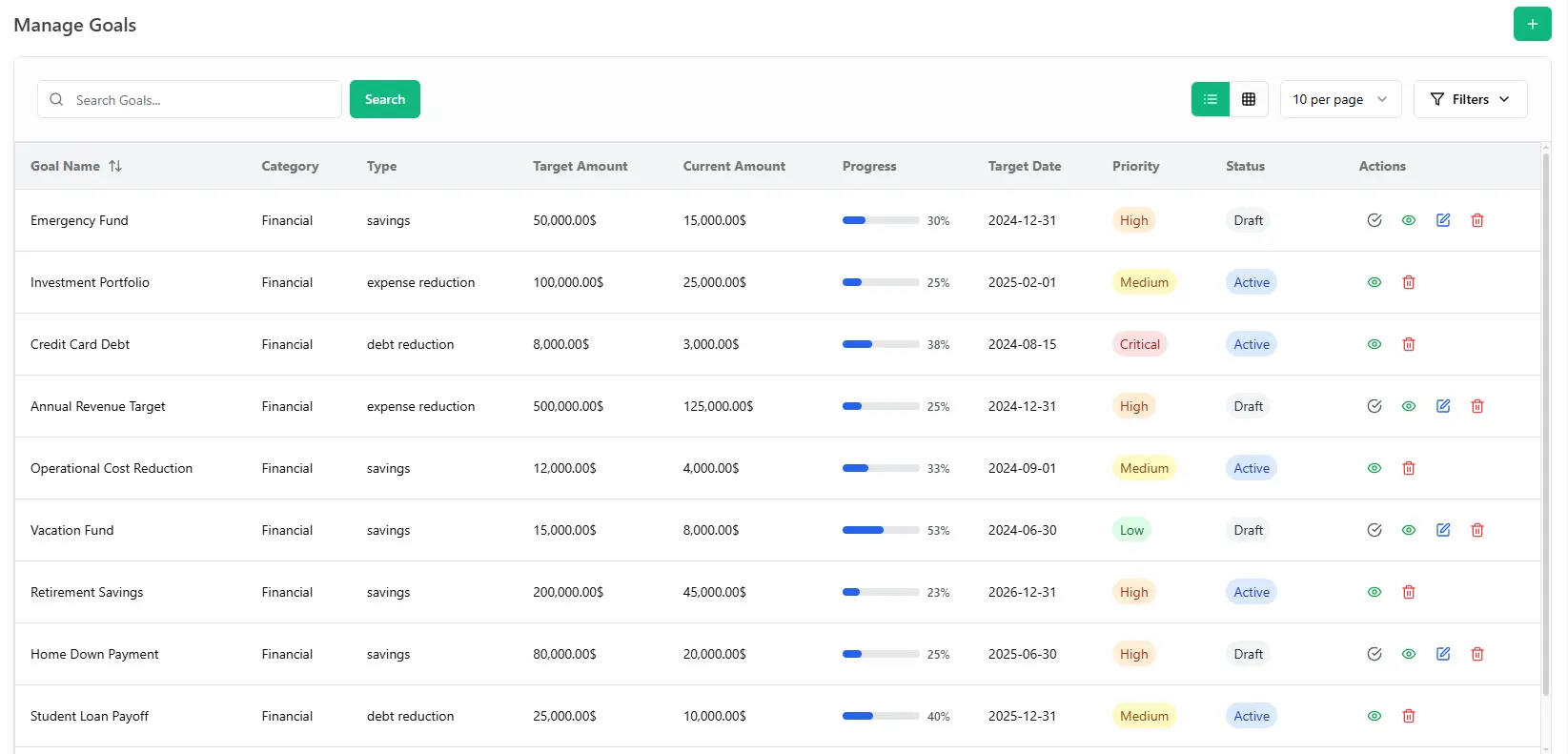Image resolution: width=1568 pixels, height=754 pixels.
Task: View Emergency Fund goal details
Action: point(1409,220)
